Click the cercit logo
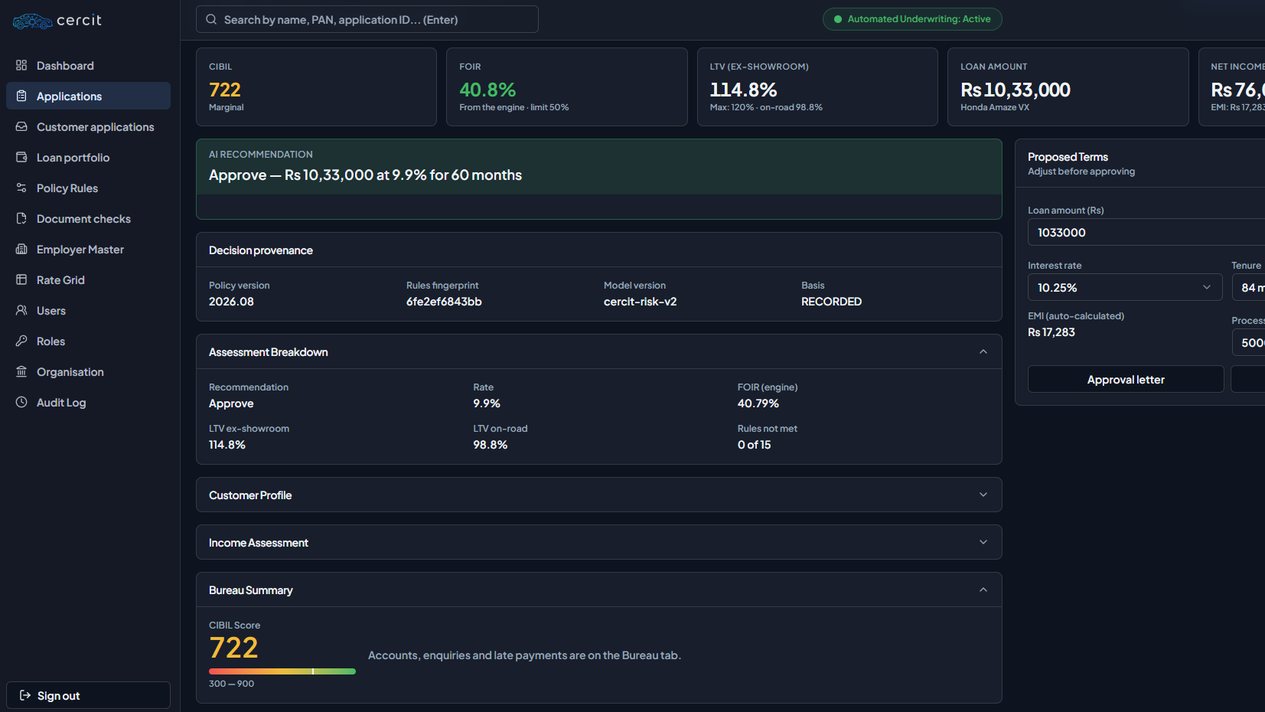 pyautogui.click(x=57, y=20)
